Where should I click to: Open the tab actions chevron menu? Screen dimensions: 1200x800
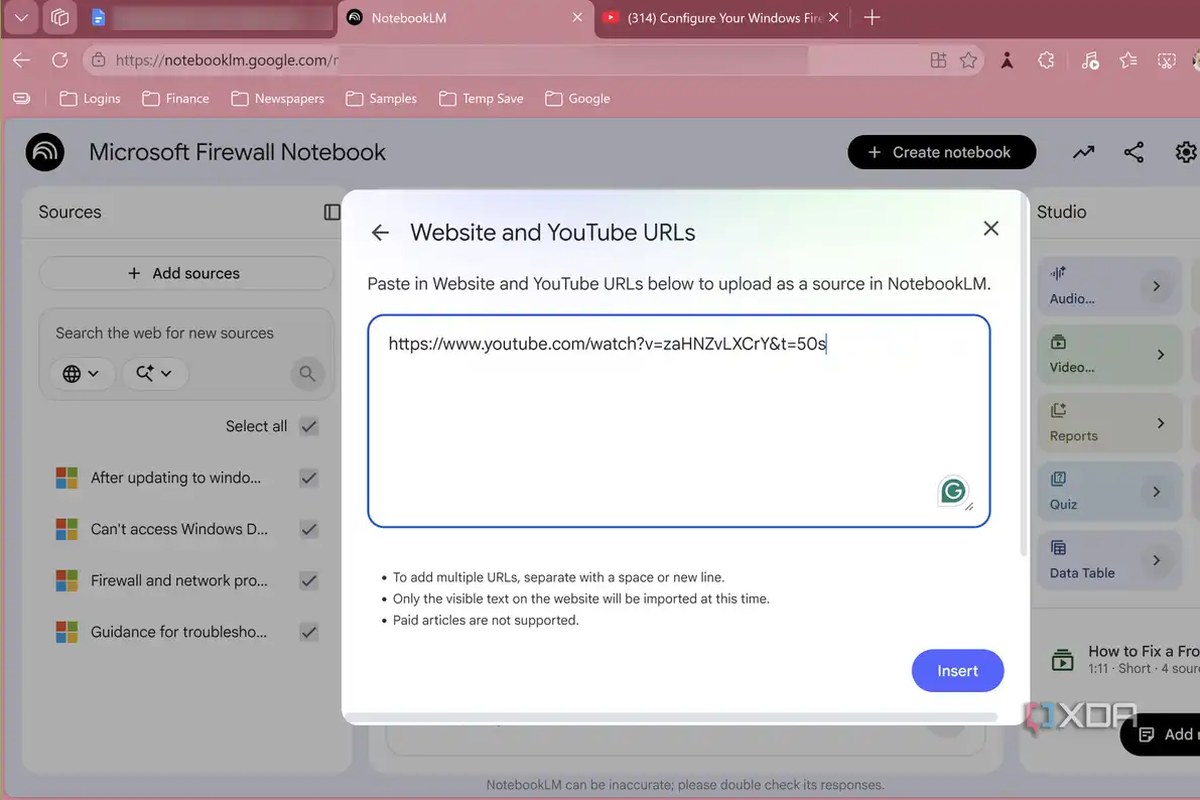[x=21, y=17]
